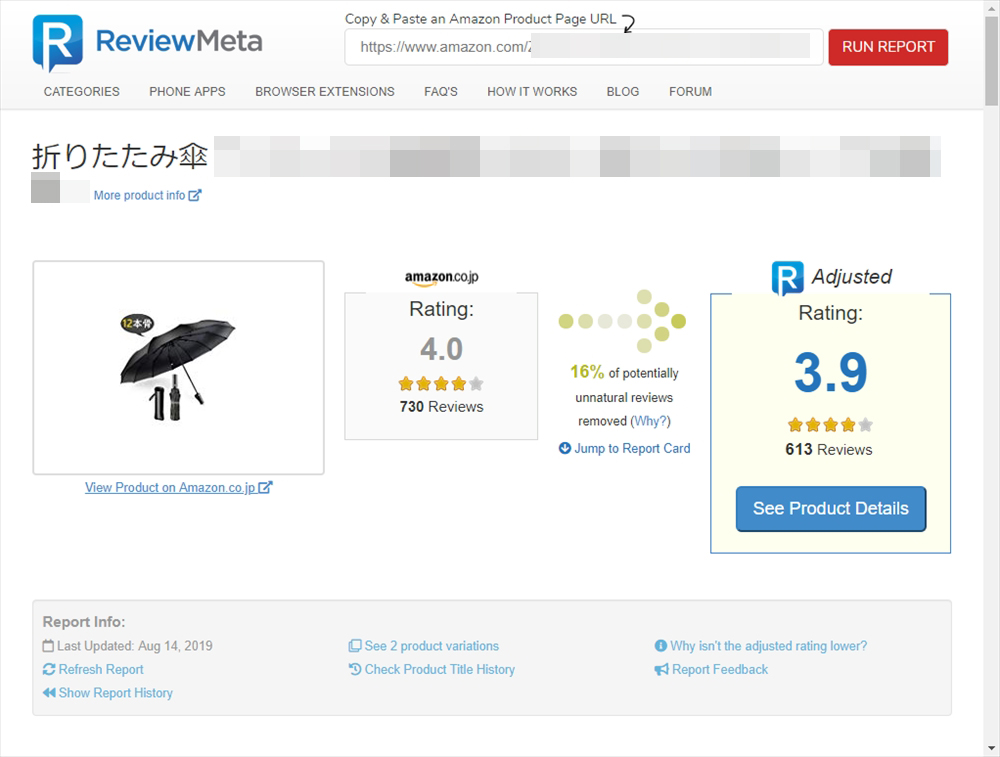Viewport: 1000px width, 757px height.
Task: Click the 613 Reviews text
Action: 828,450
